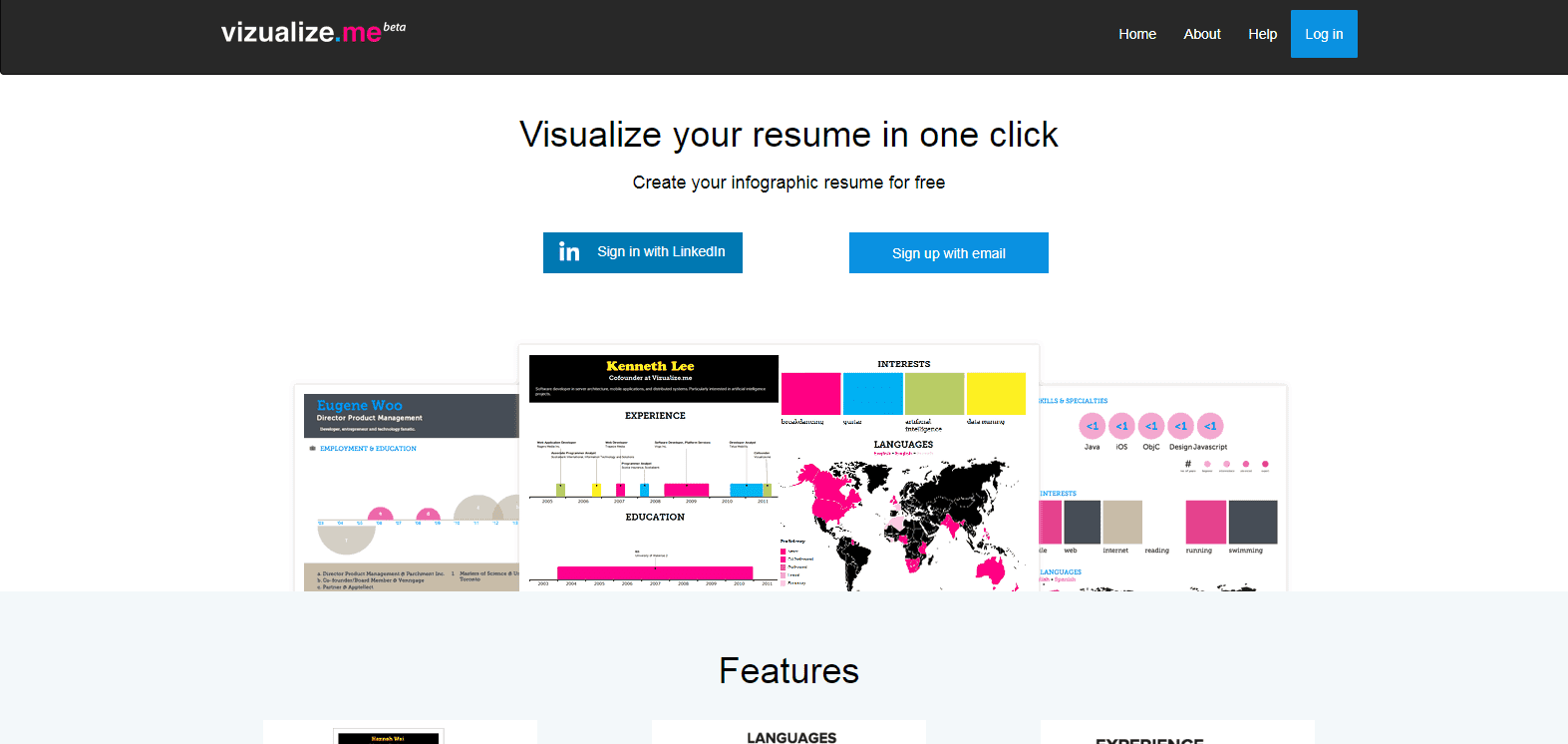Click the cyan guitar interest swatch
Screen dimensions: 1568x744
[x=872, y=394]
